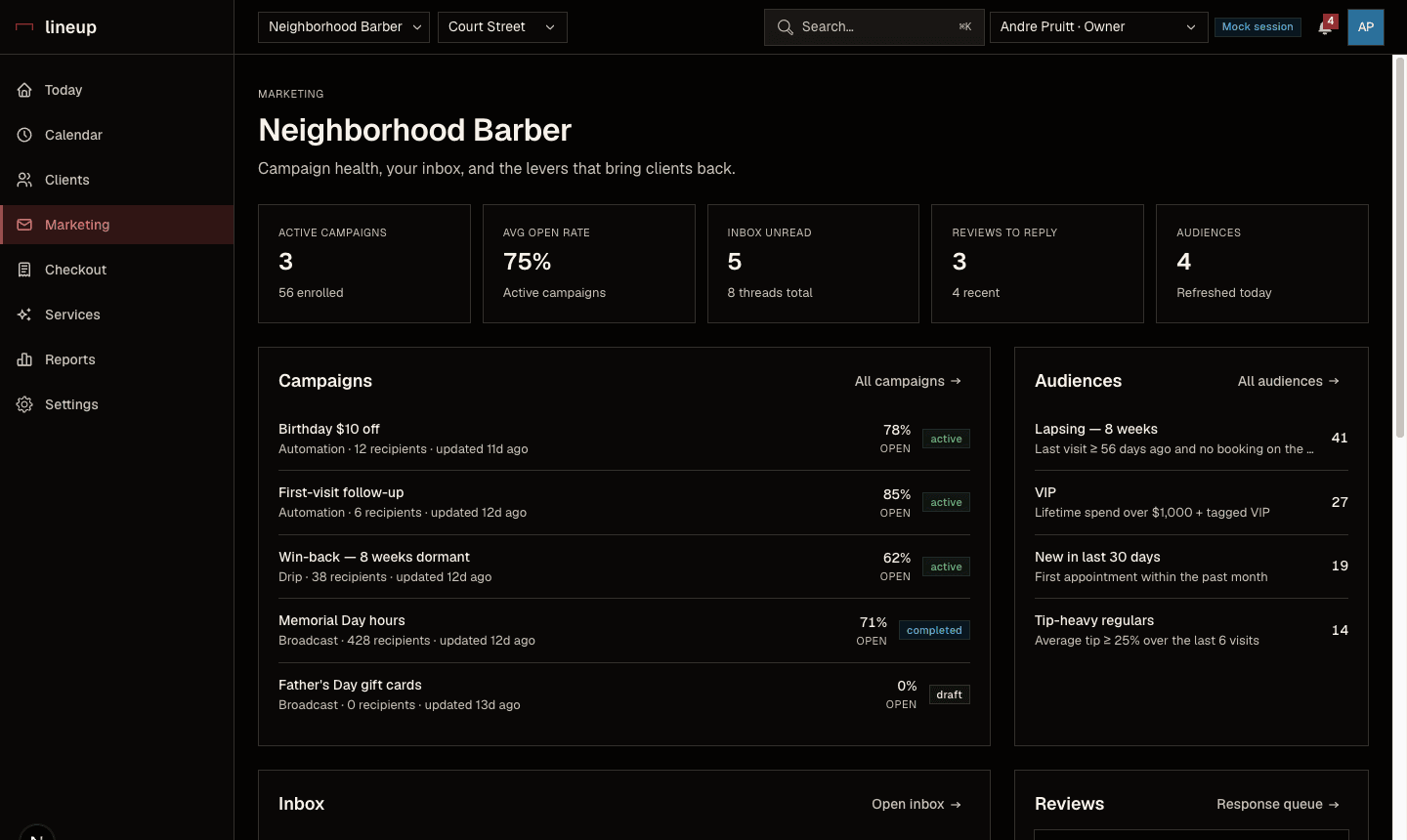Open the Court Street location dropdown
1407x840 pixels.
pos(502,27)
